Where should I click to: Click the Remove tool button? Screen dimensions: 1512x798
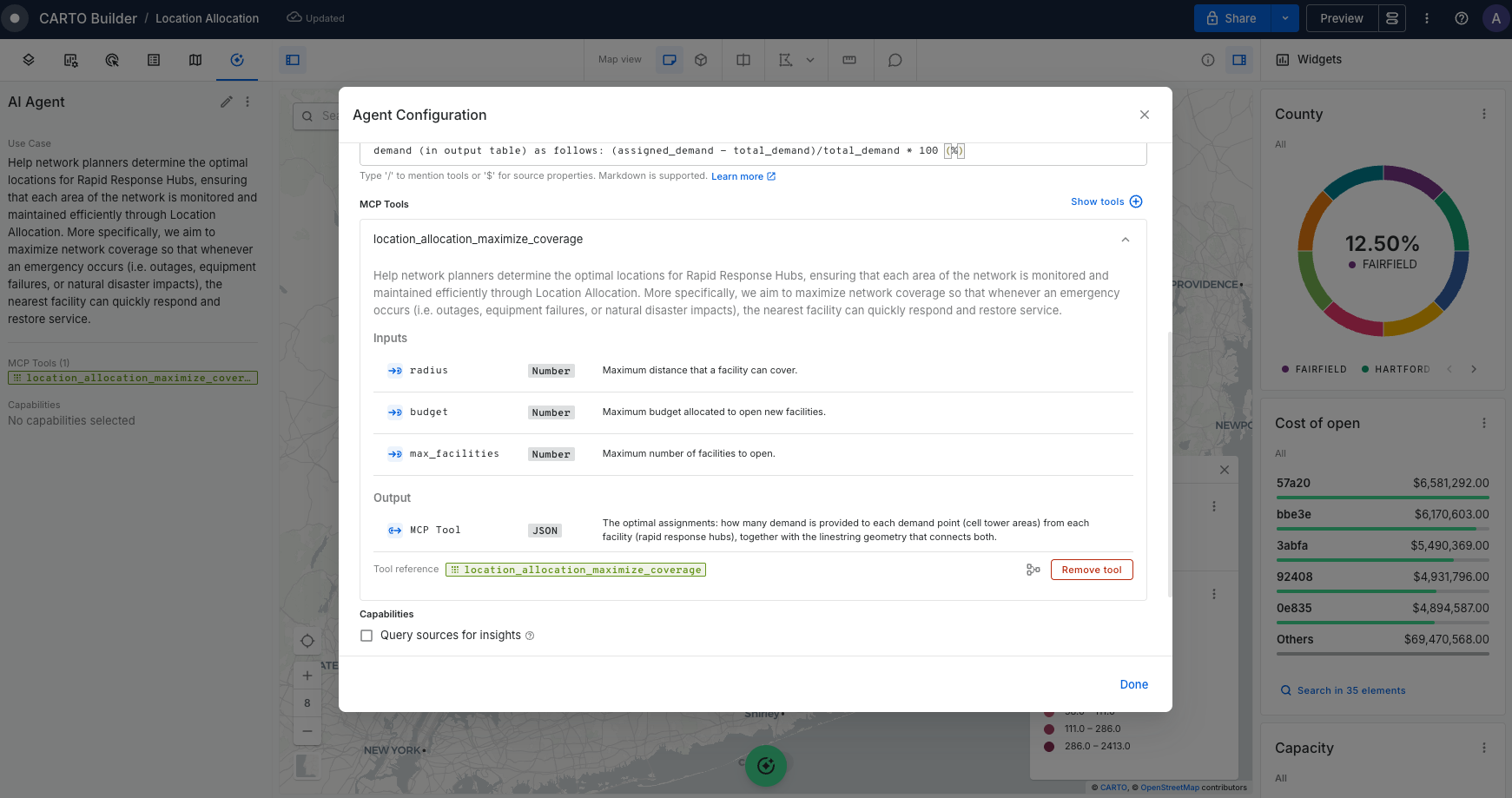point(1092,570)
